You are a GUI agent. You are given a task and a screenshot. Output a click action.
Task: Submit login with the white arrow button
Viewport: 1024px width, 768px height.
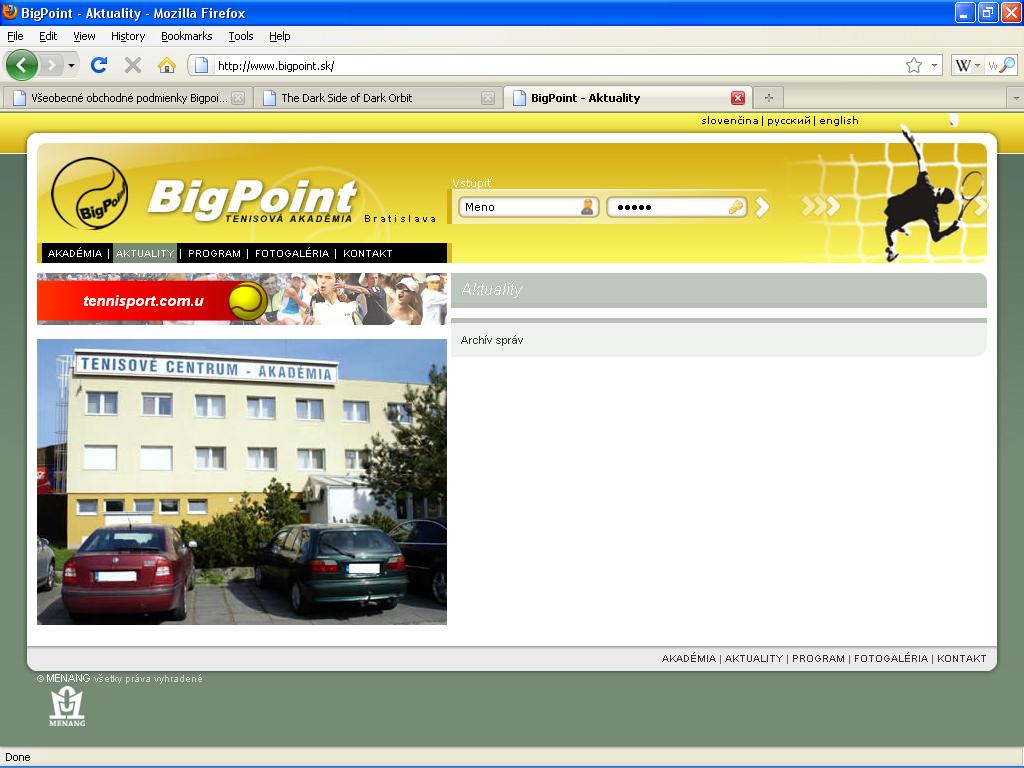pos(762,207)
